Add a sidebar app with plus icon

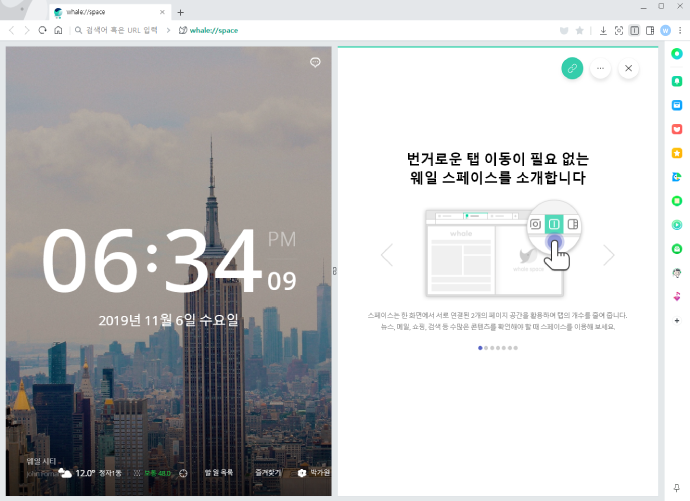point(677,321)
